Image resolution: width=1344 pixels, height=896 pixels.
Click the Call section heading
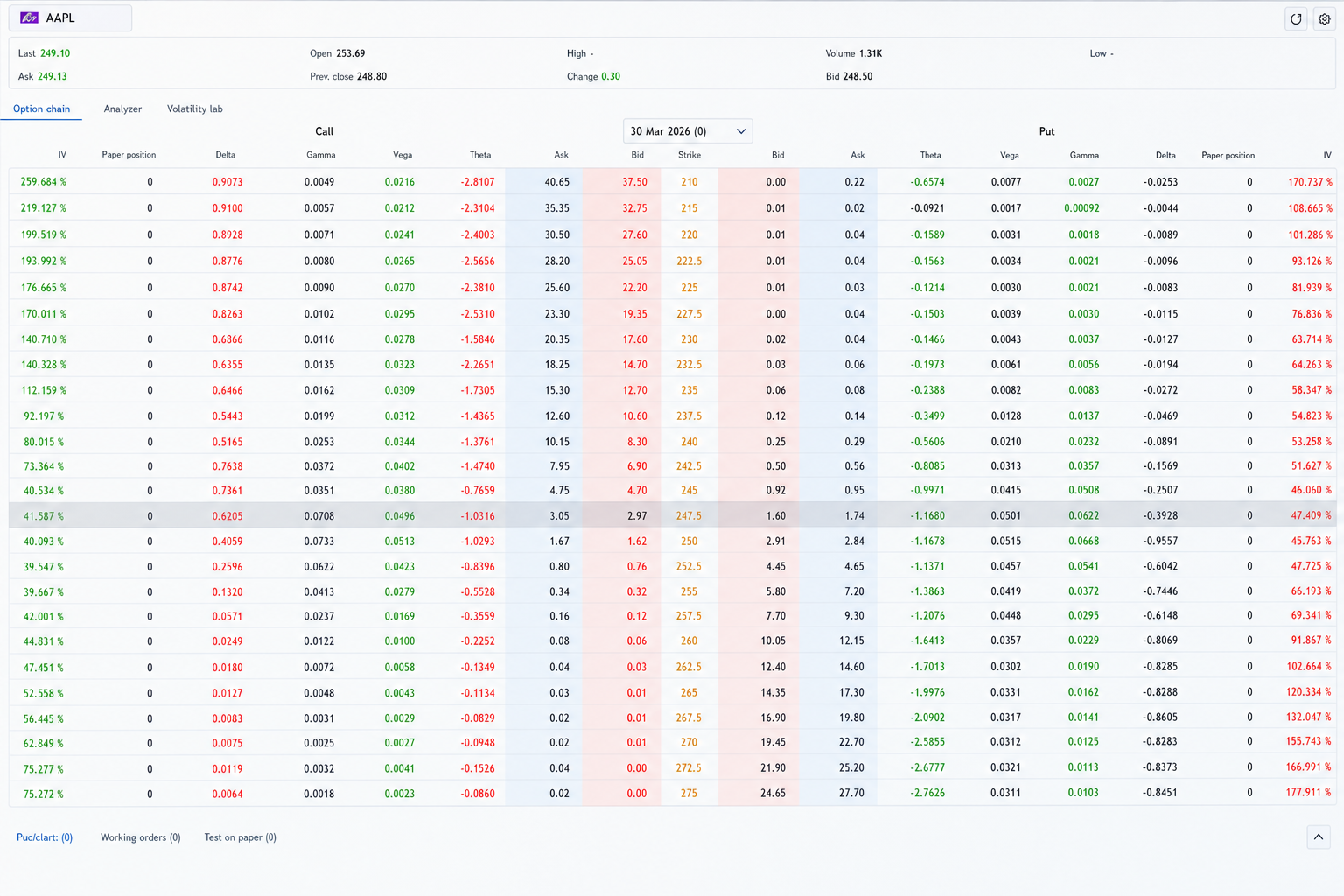point(324,131)
